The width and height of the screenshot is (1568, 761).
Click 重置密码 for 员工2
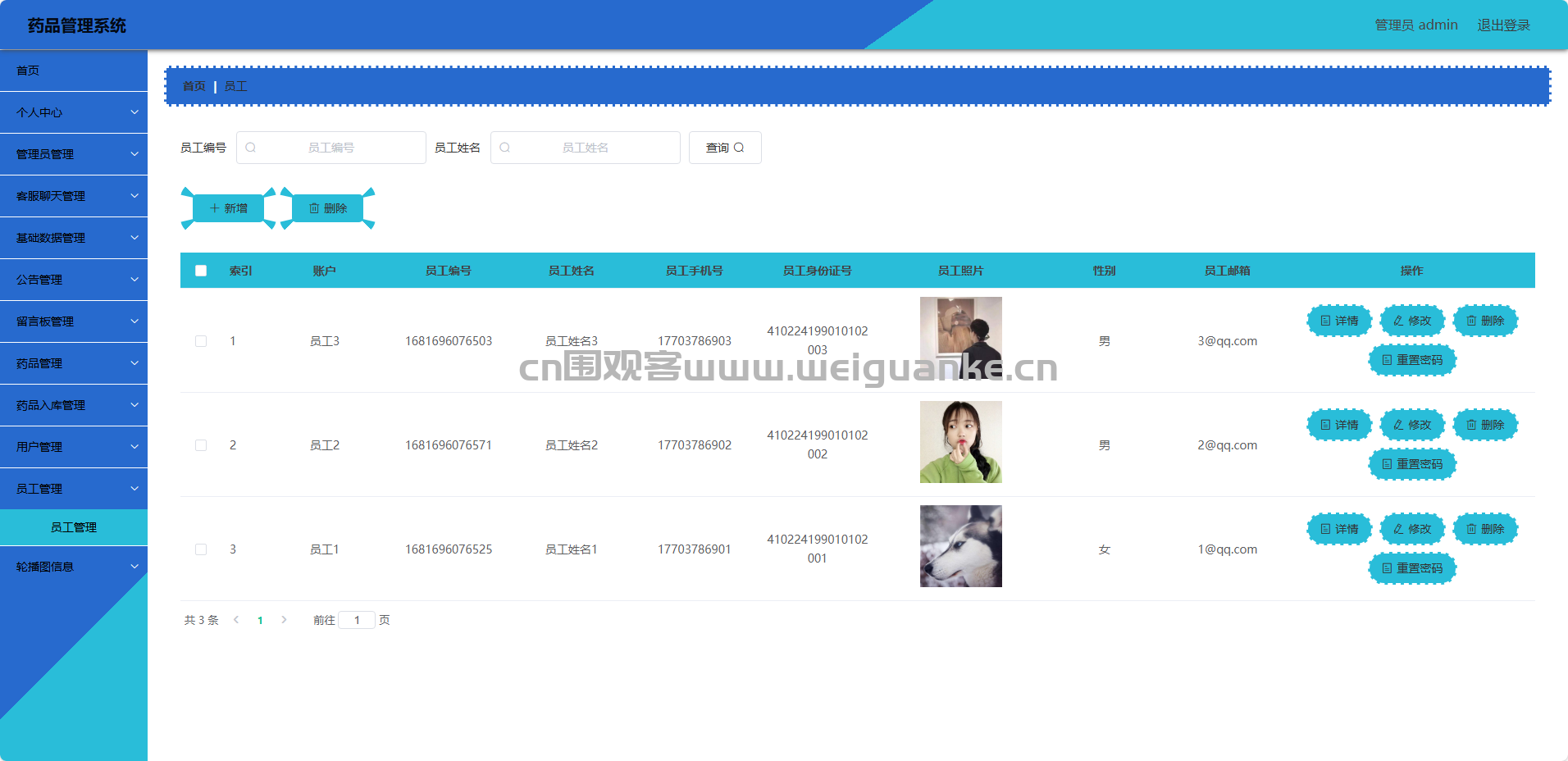coord(1412,464)
